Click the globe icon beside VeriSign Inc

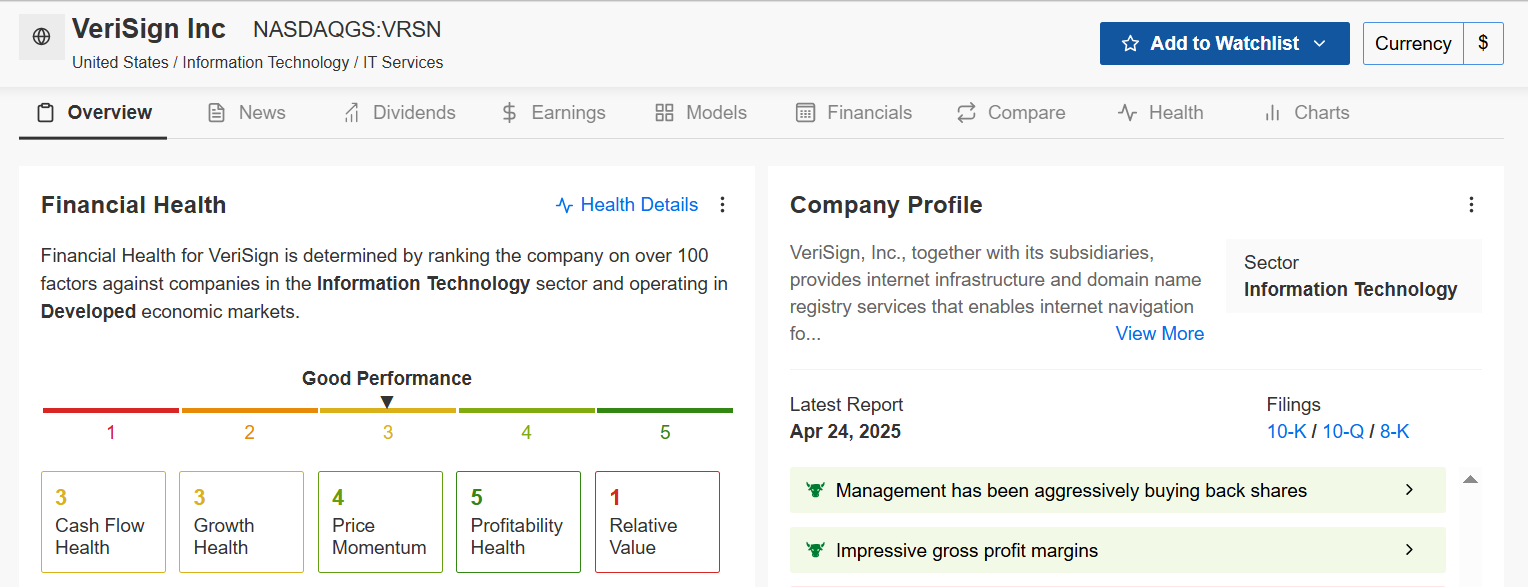(x=41, y=37)
